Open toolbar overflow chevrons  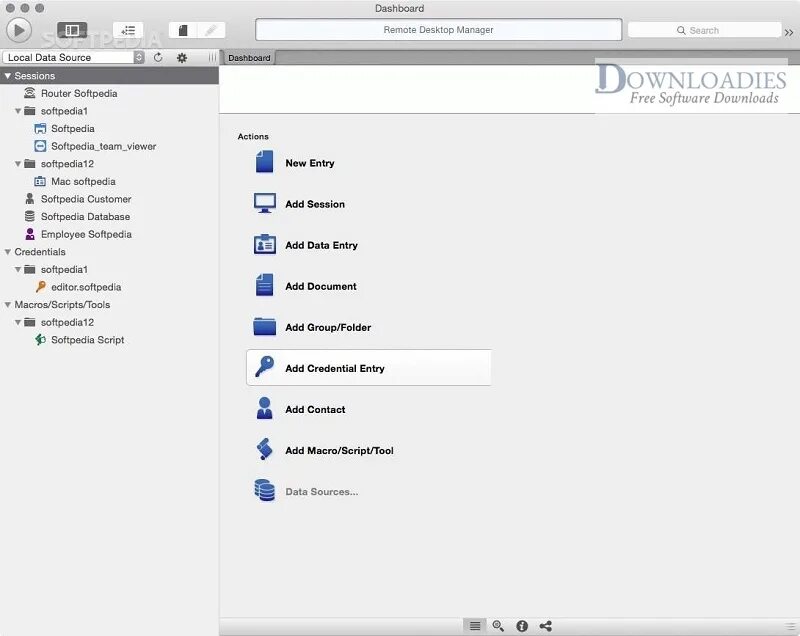click(x=789, y=32)
